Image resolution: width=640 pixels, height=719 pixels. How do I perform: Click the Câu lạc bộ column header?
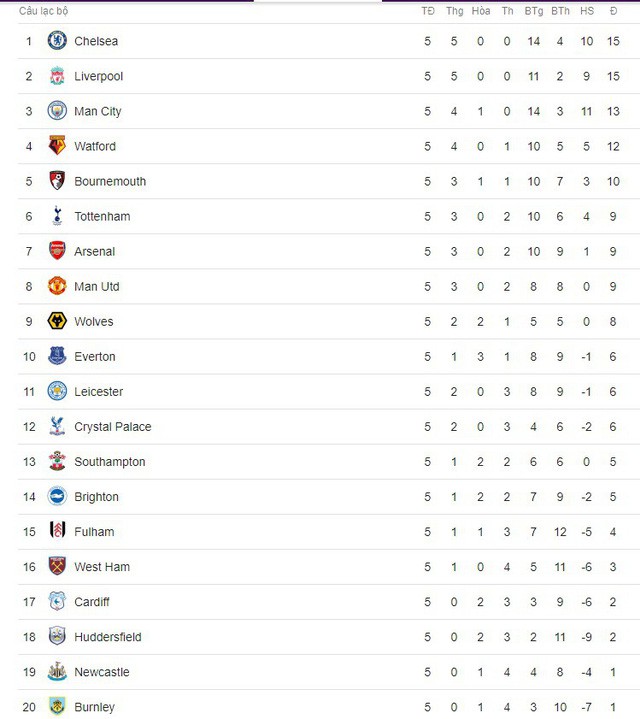[44, 11]
